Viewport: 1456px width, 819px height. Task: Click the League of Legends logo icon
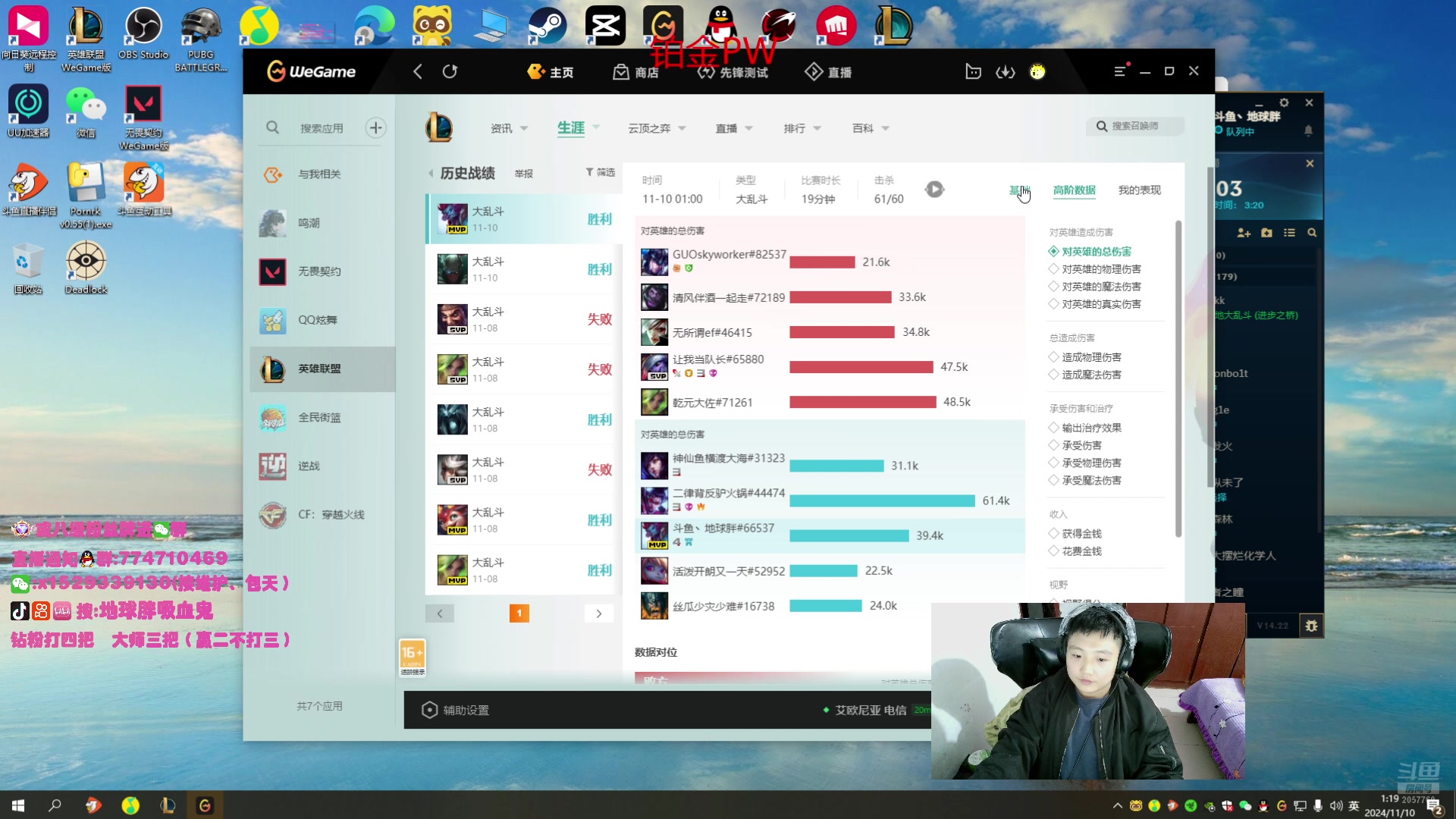tap(439, 127)
